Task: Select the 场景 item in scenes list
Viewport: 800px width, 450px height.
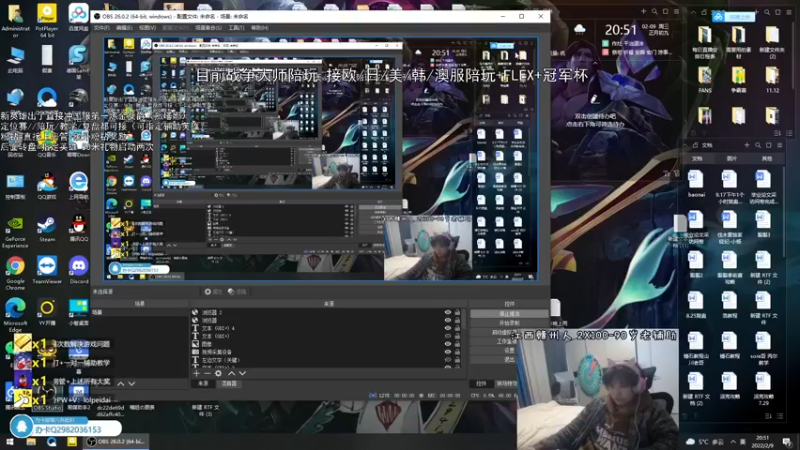Action: [x=139, y=312]
